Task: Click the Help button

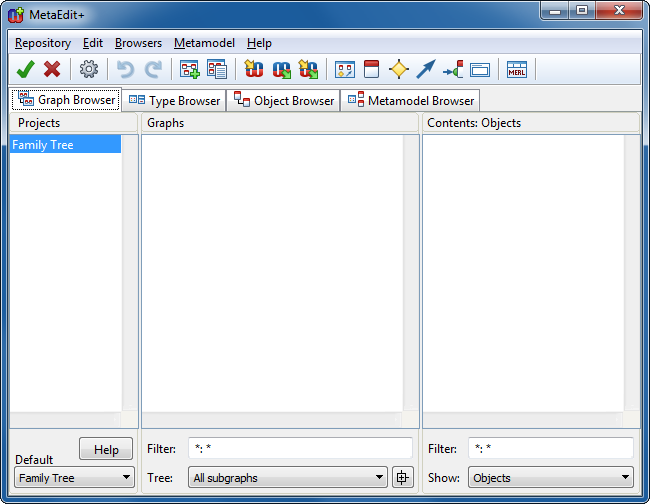Action: coord(106,450)
